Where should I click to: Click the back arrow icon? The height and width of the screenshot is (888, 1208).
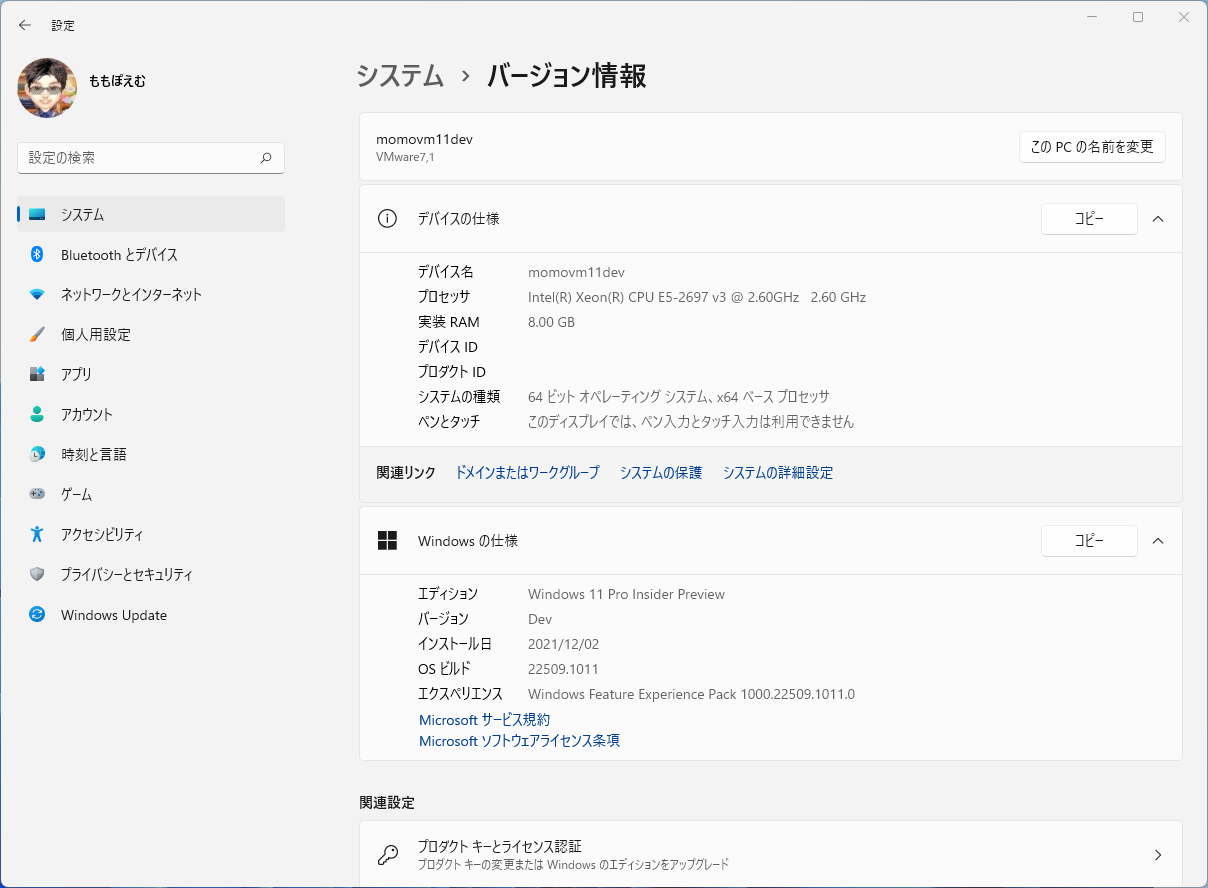(x=25, y=25)
